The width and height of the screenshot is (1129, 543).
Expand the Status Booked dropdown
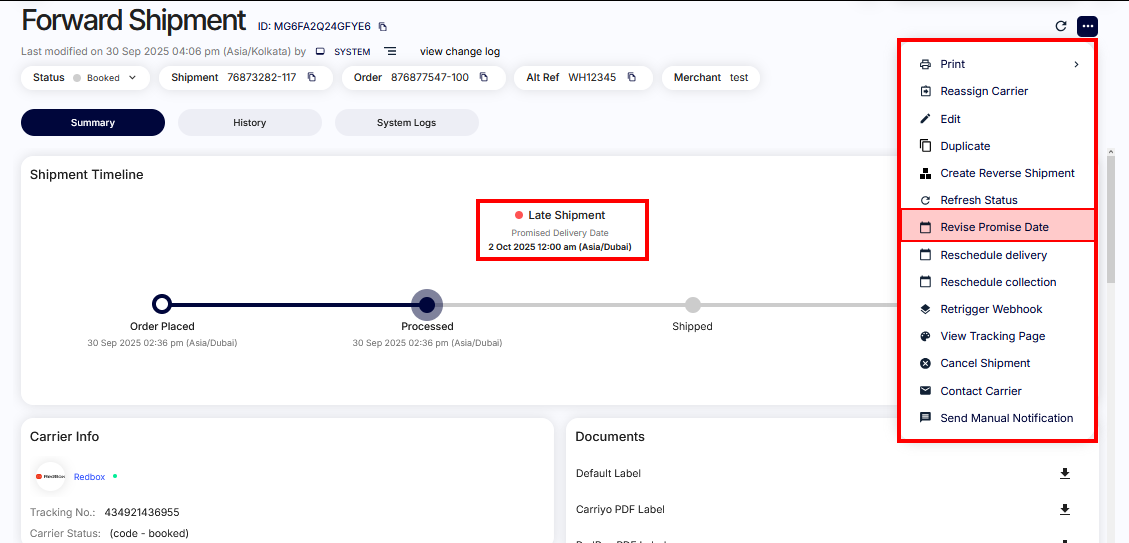(132, 78)
